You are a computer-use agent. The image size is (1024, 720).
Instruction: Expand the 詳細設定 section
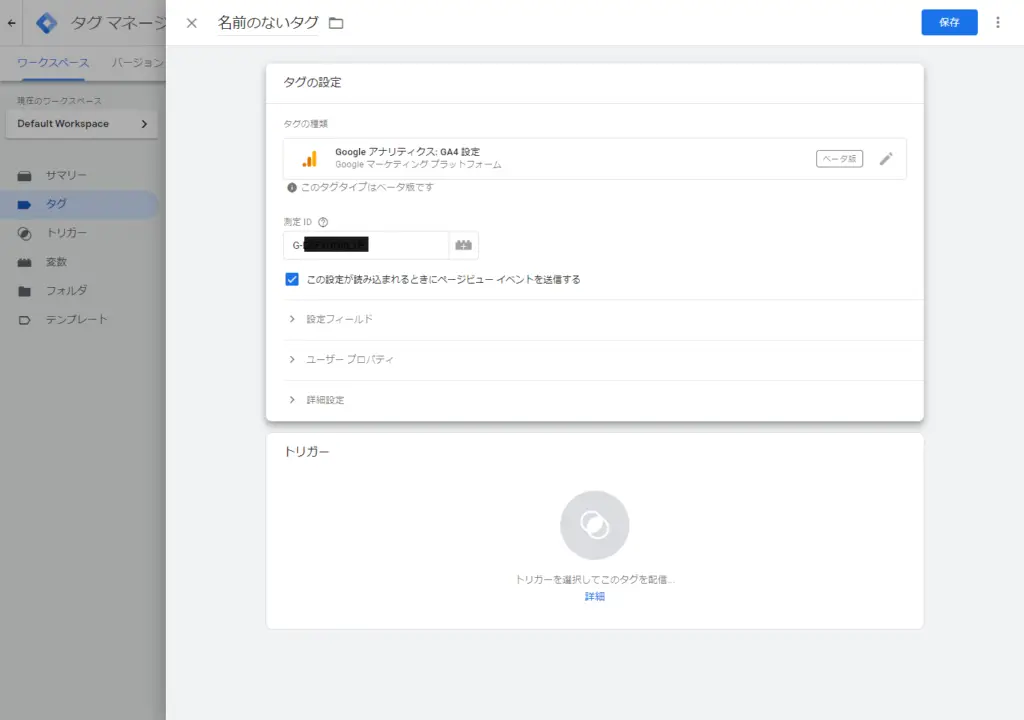point(603,400)
